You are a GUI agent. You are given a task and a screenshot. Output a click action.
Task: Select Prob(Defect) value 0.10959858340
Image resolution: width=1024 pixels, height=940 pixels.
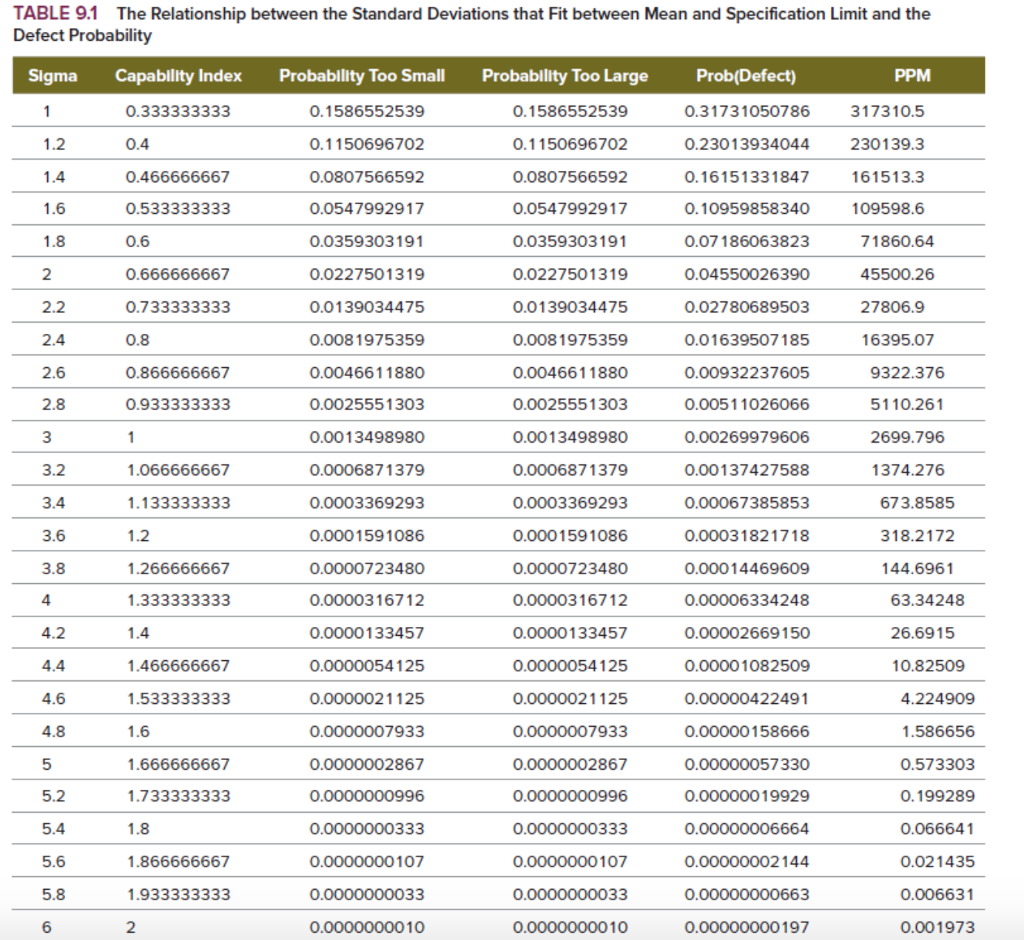click(x=747, y=209)
